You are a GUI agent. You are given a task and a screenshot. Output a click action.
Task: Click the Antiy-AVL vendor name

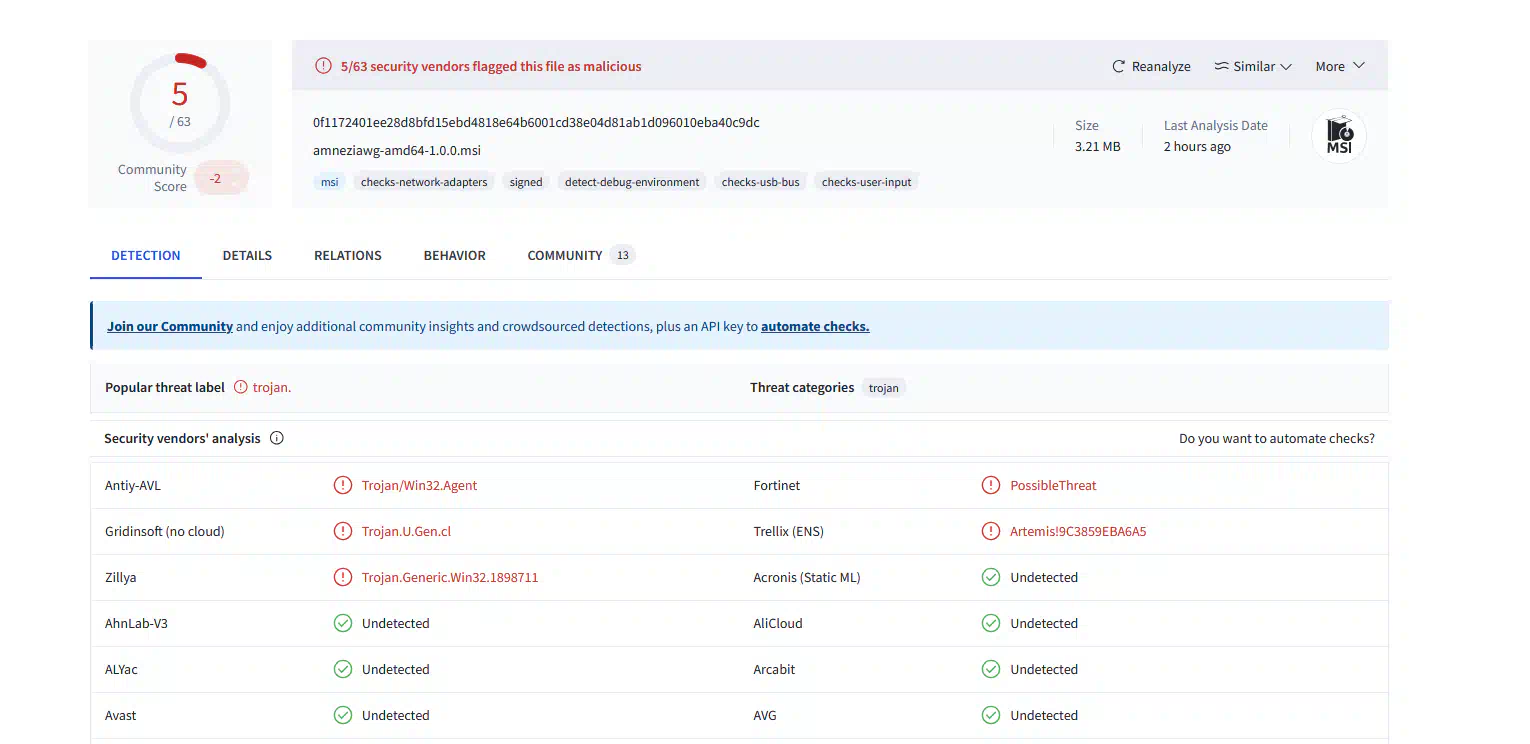coord(133,485)
